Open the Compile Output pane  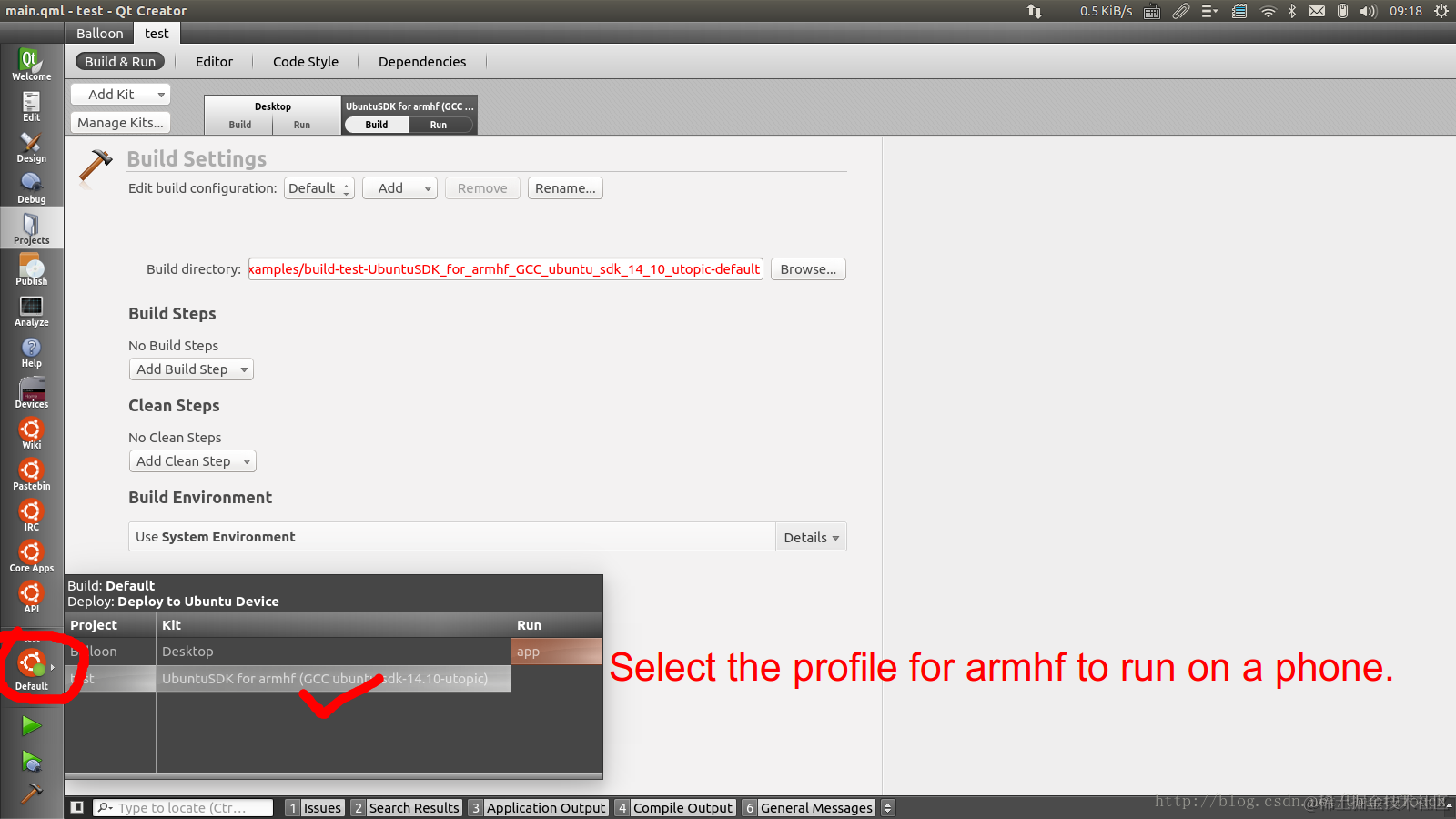[674, 807]
